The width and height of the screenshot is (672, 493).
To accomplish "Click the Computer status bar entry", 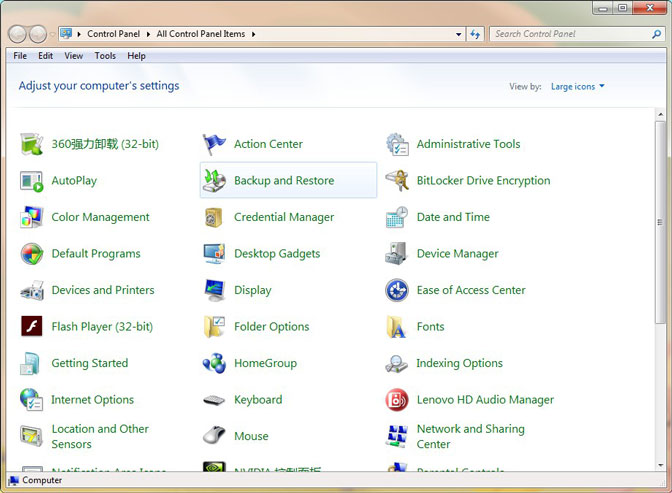I will (35, 480).
